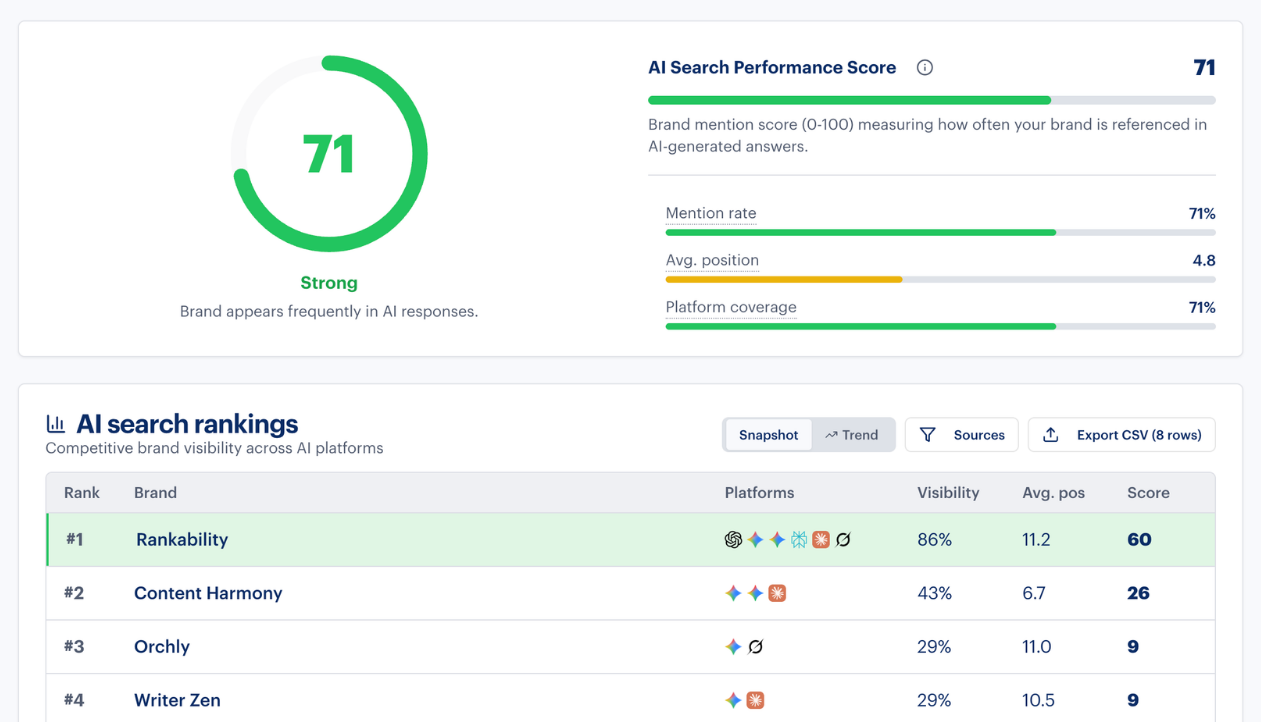Click the upload icon on Export CSV button
1261x722 pixels.
1050,435
